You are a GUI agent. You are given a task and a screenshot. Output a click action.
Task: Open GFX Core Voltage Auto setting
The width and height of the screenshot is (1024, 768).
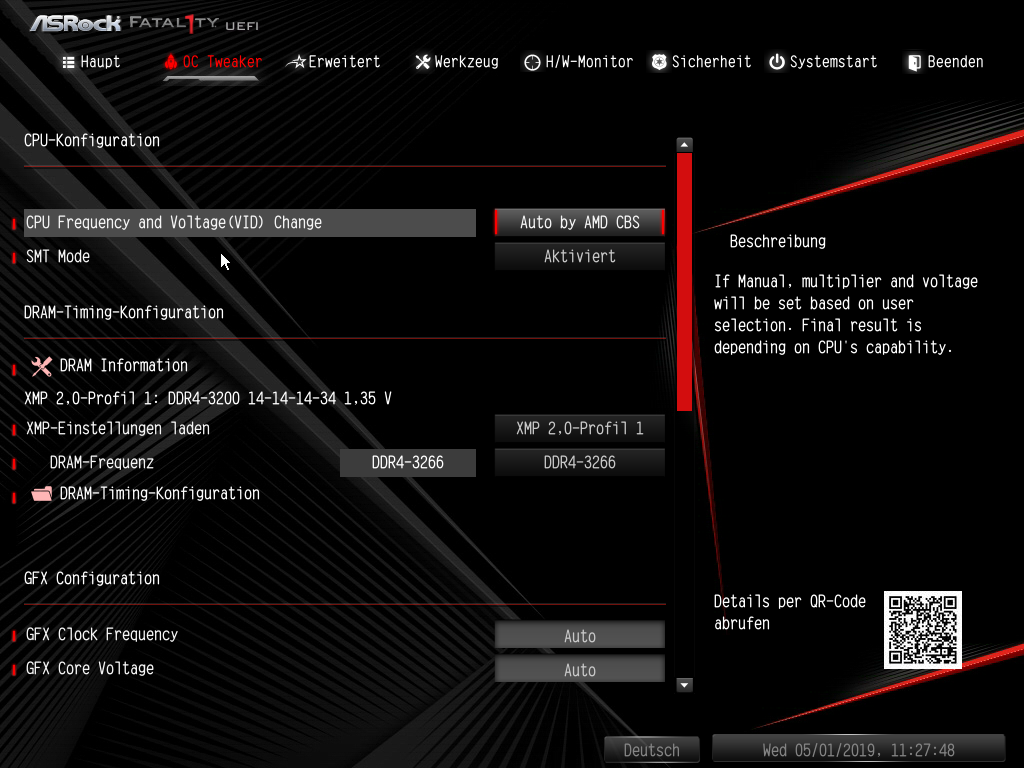click(580, 669)
